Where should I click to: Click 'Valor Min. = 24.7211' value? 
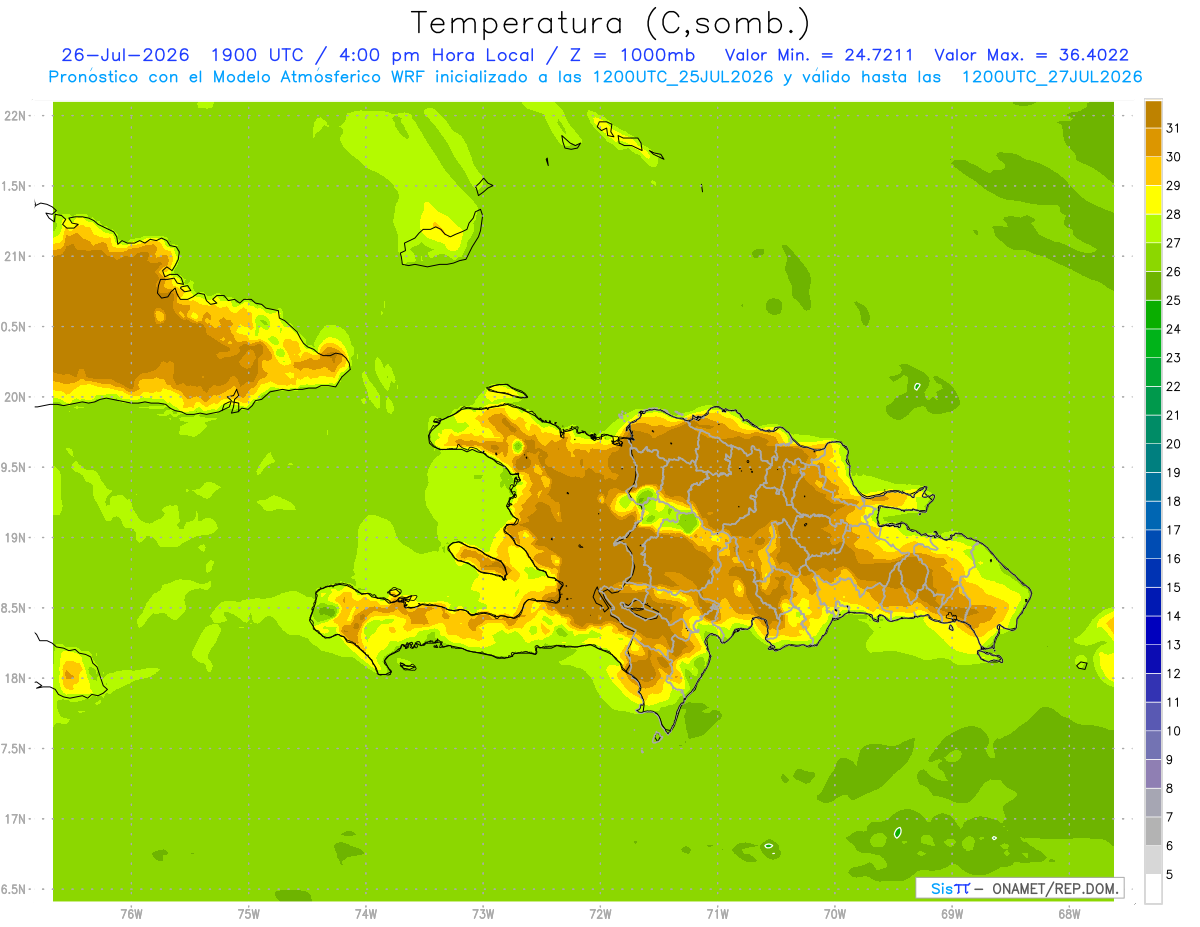[818, 55]
